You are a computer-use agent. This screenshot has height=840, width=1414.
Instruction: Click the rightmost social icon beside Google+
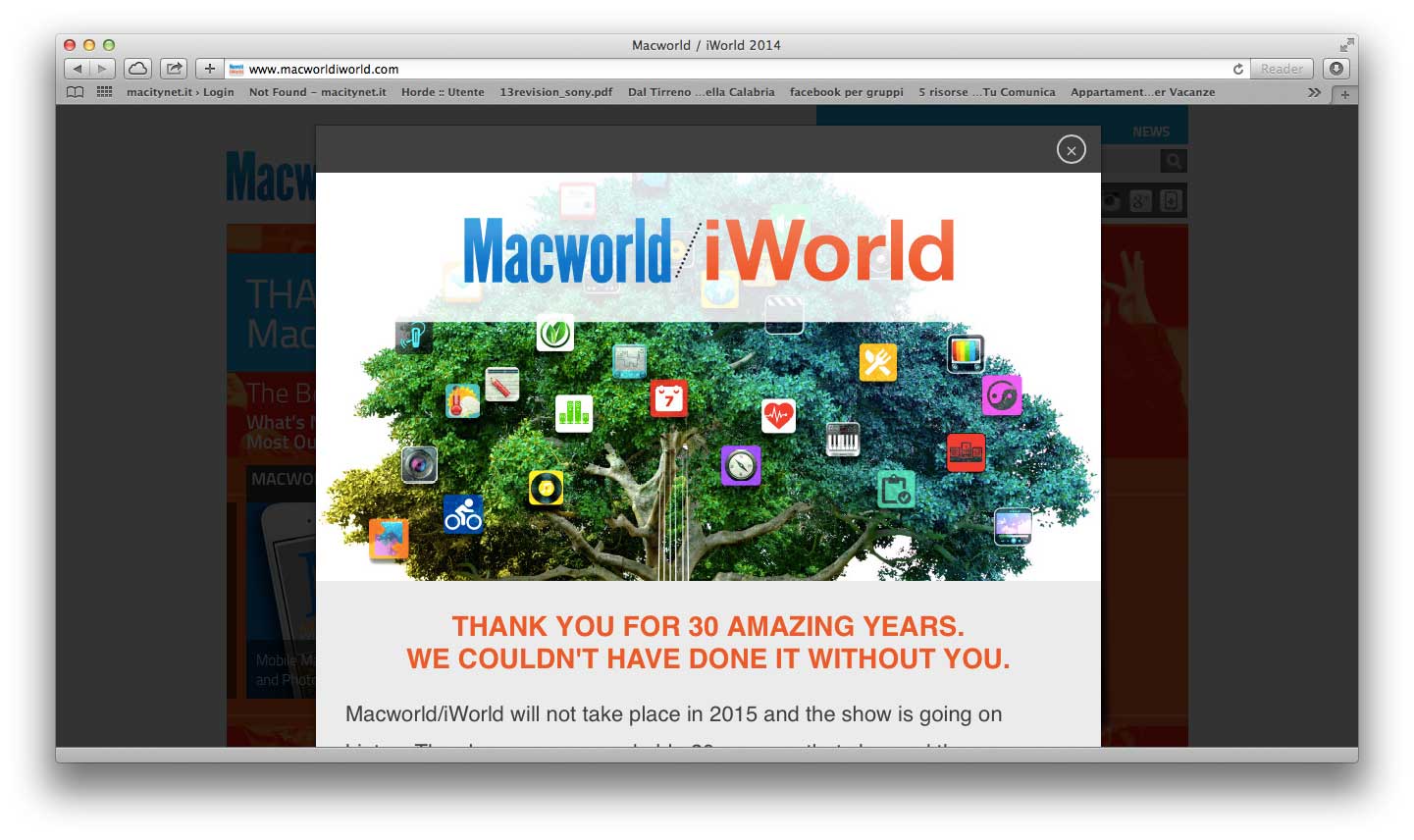pyautogui.click(x=1171, y=201)
